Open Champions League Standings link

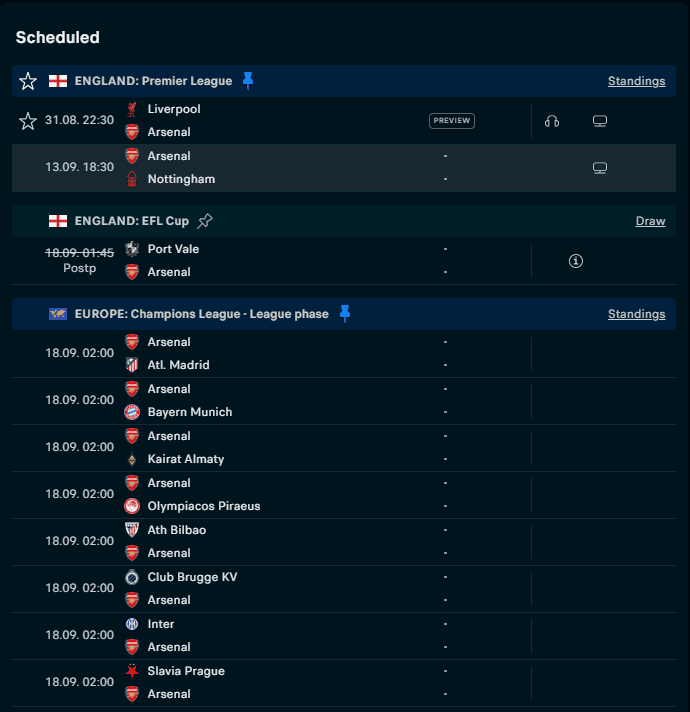coord(636,314)
